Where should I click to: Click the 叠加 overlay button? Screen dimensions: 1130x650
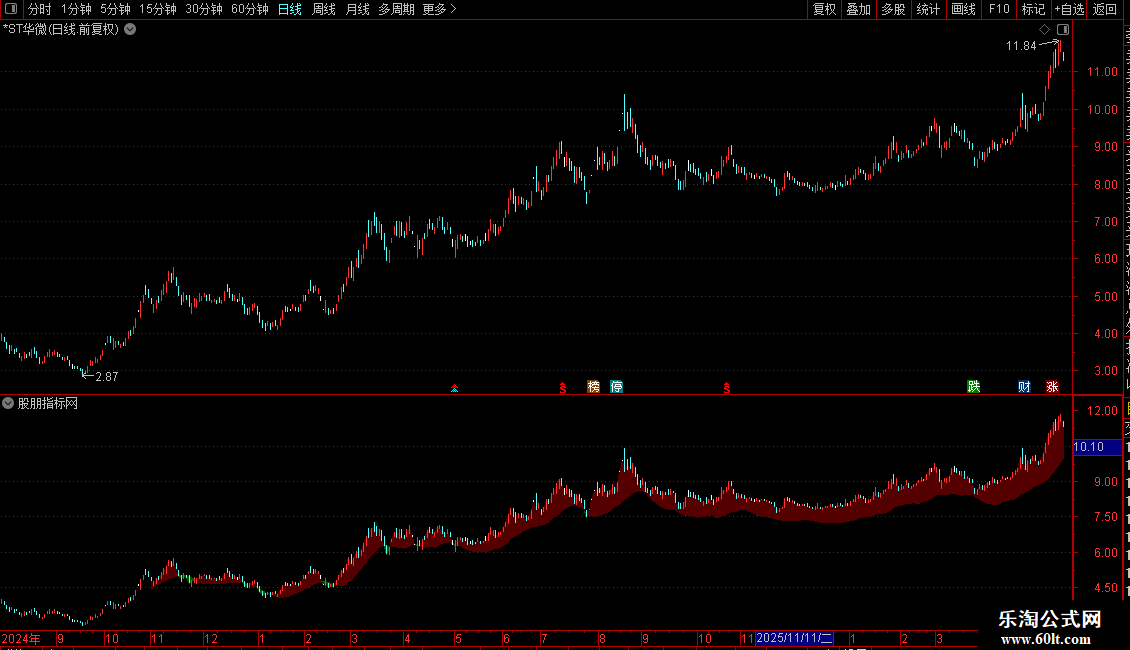[x=859, y=9]
